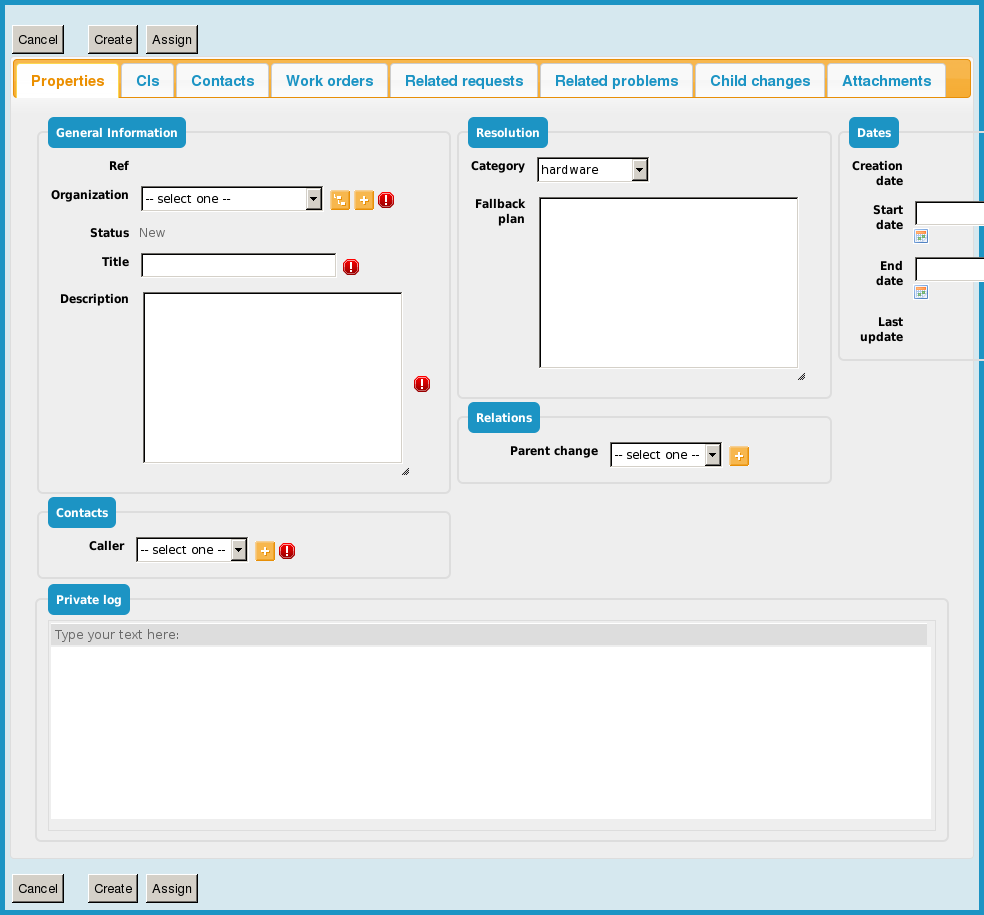This screenshot has height=915, width=984.
Task: Click the top Cancel button
Action: pyautogui.click(x=38, y=40)
